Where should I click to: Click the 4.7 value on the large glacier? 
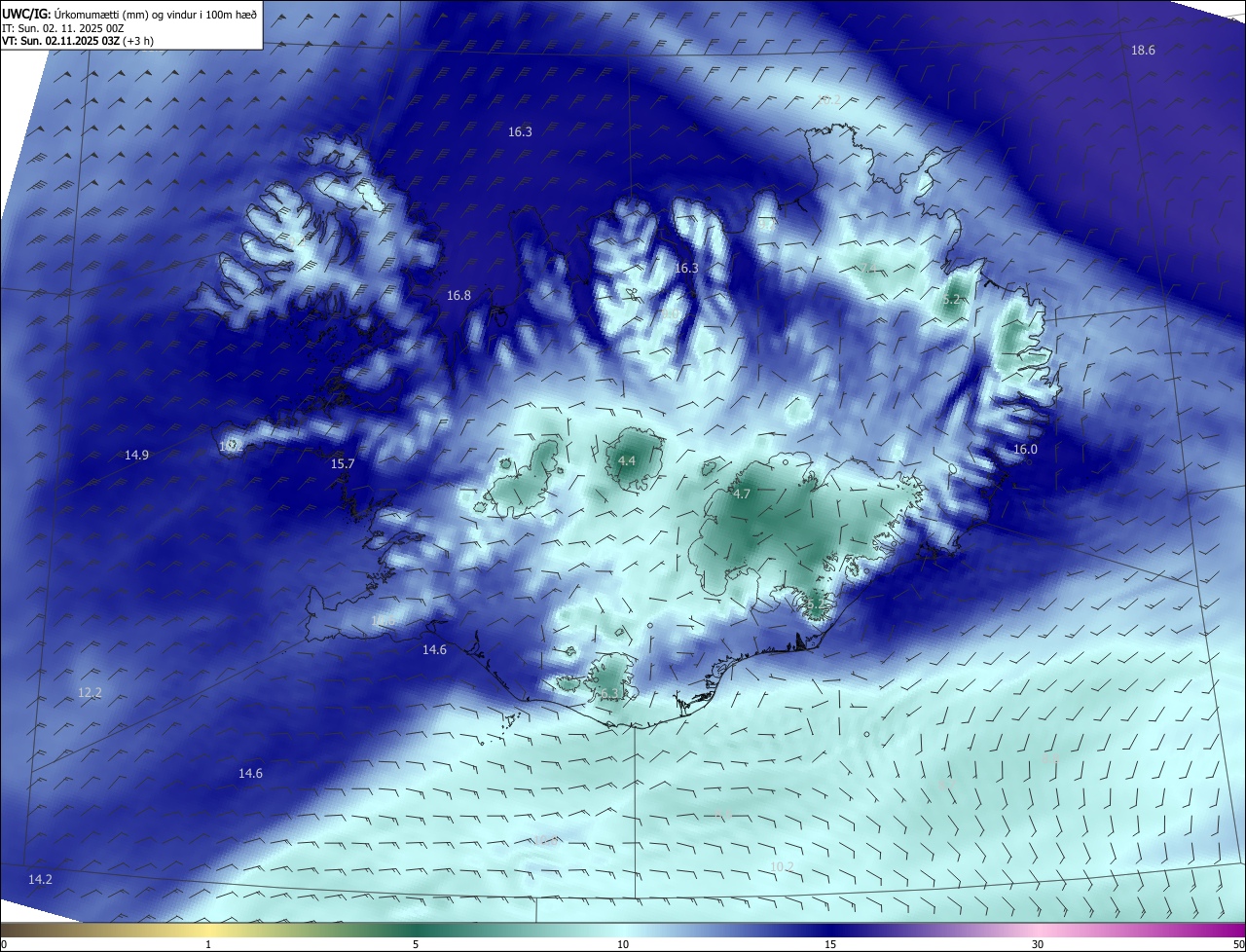point(742,494)
